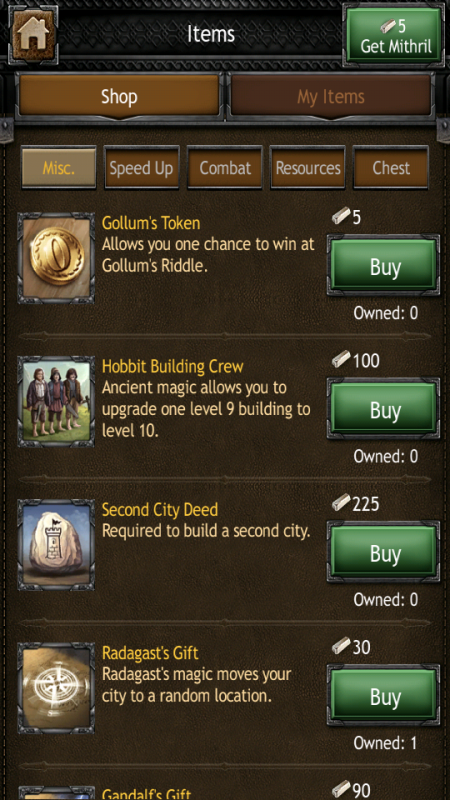Open the Resources category

pyautogui.click(x=308, y=168)
